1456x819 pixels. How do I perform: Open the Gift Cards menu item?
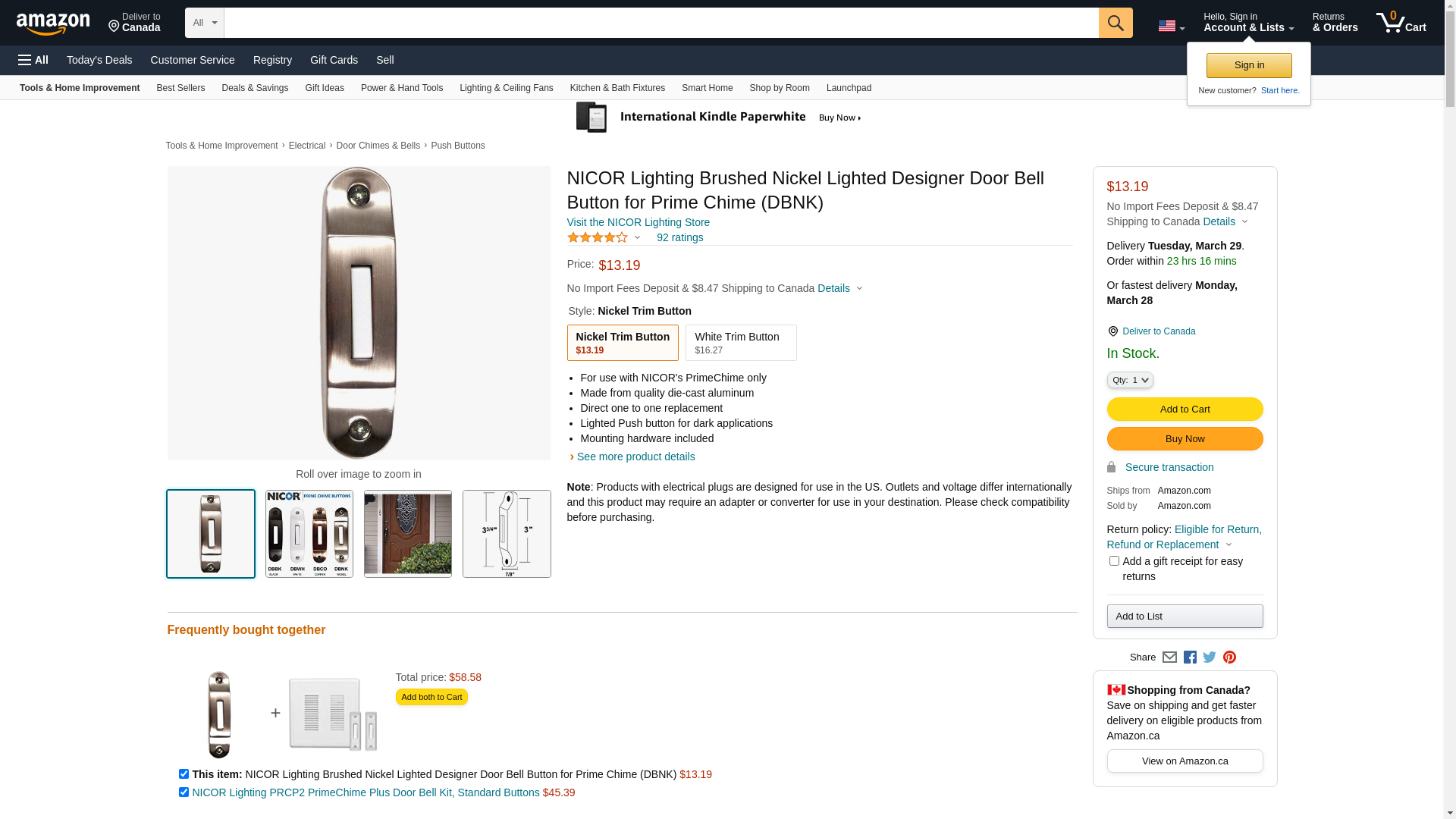coord(334,60)
